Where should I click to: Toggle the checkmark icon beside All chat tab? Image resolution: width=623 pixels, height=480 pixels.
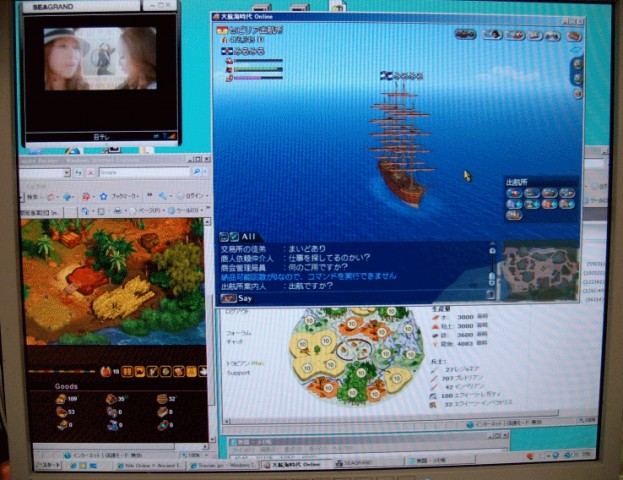[234, 237]
